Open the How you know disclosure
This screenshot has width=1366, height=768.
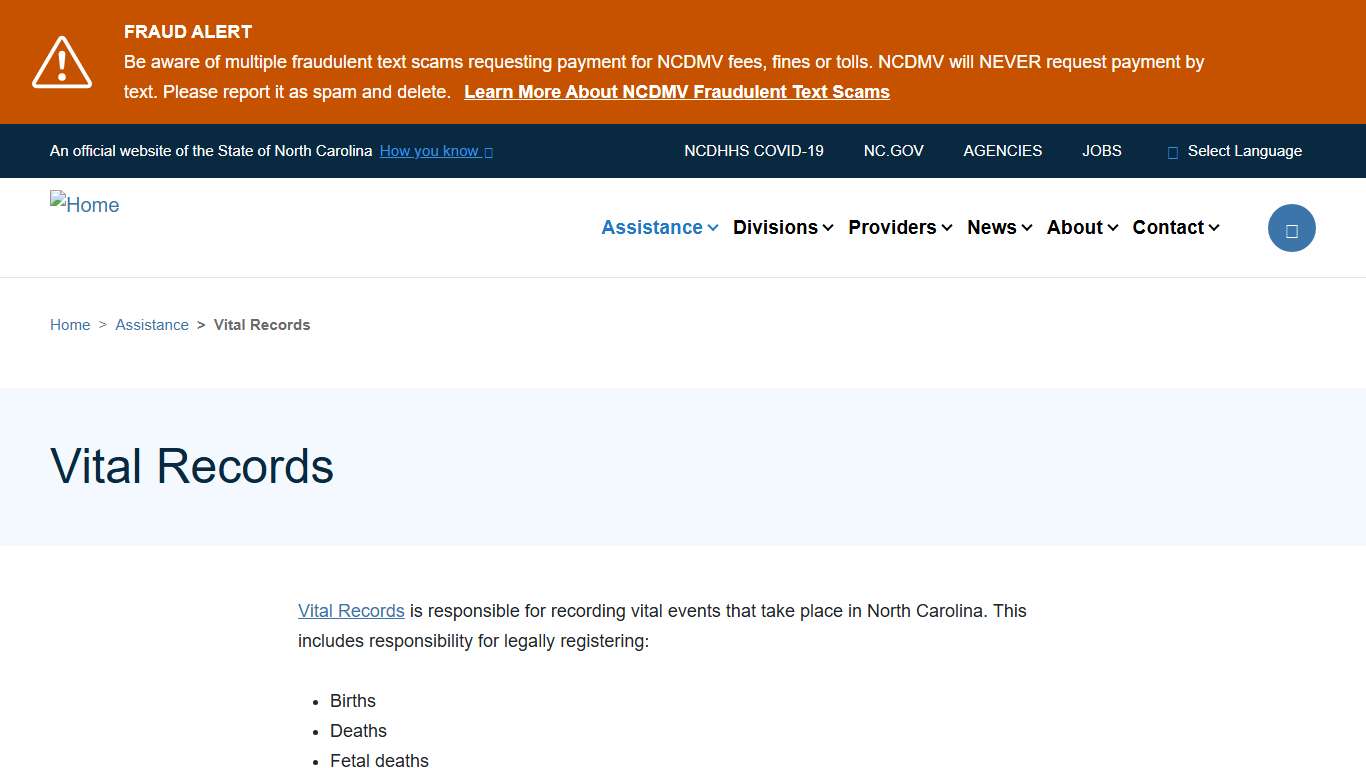(428, 151)
